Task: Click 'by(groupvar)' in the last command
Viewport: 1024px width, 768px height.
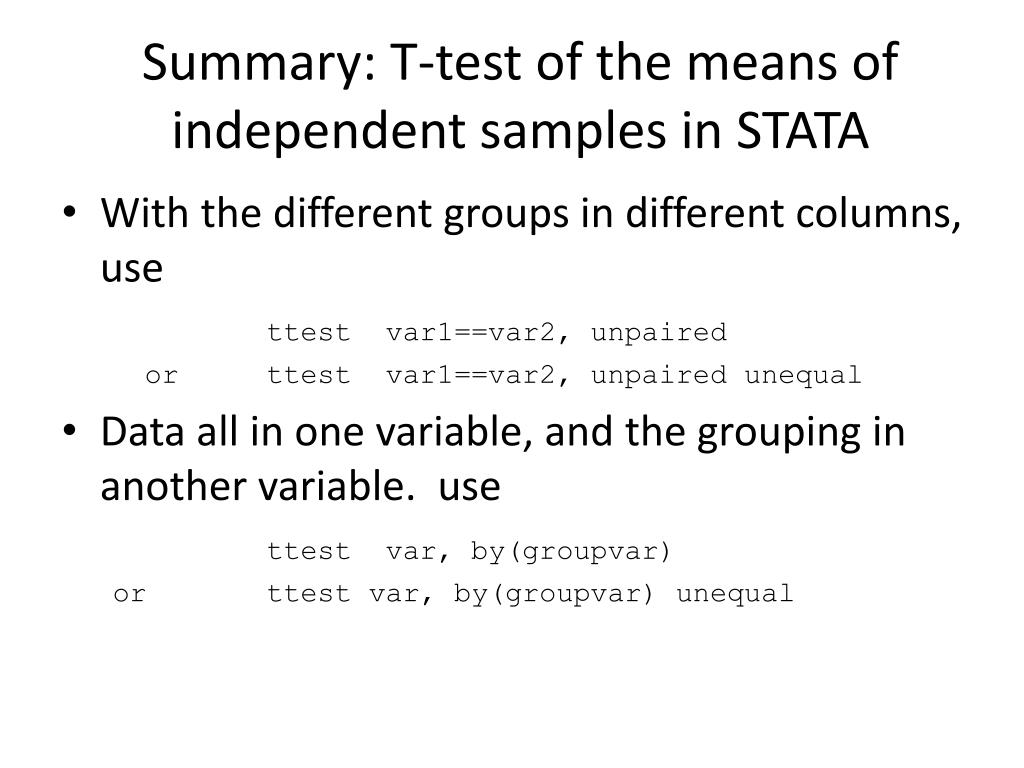Action: [x=553, y=594]
